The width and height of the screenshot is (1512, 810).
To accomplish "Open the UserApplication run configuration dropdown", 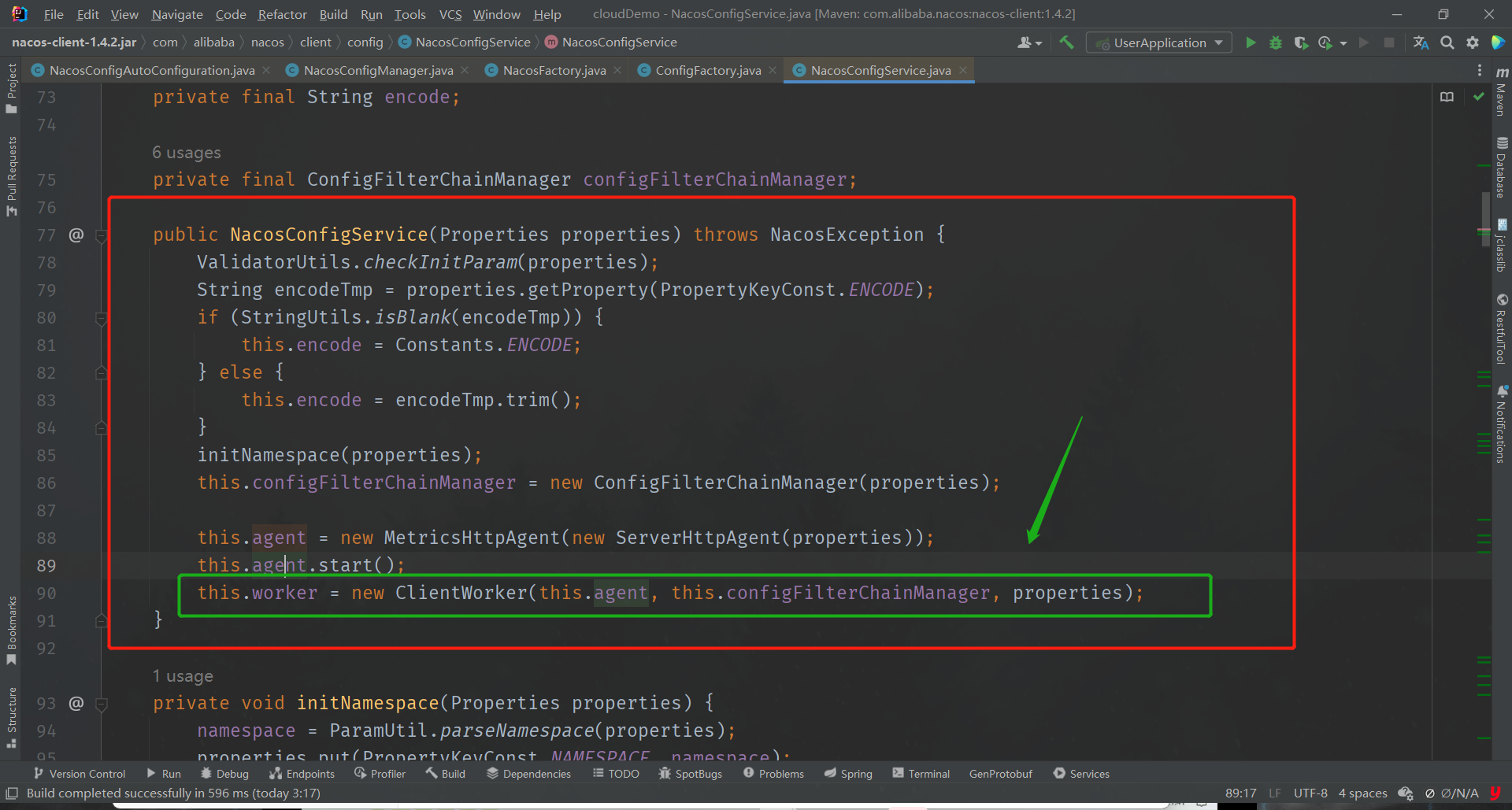I will 1159,43.
